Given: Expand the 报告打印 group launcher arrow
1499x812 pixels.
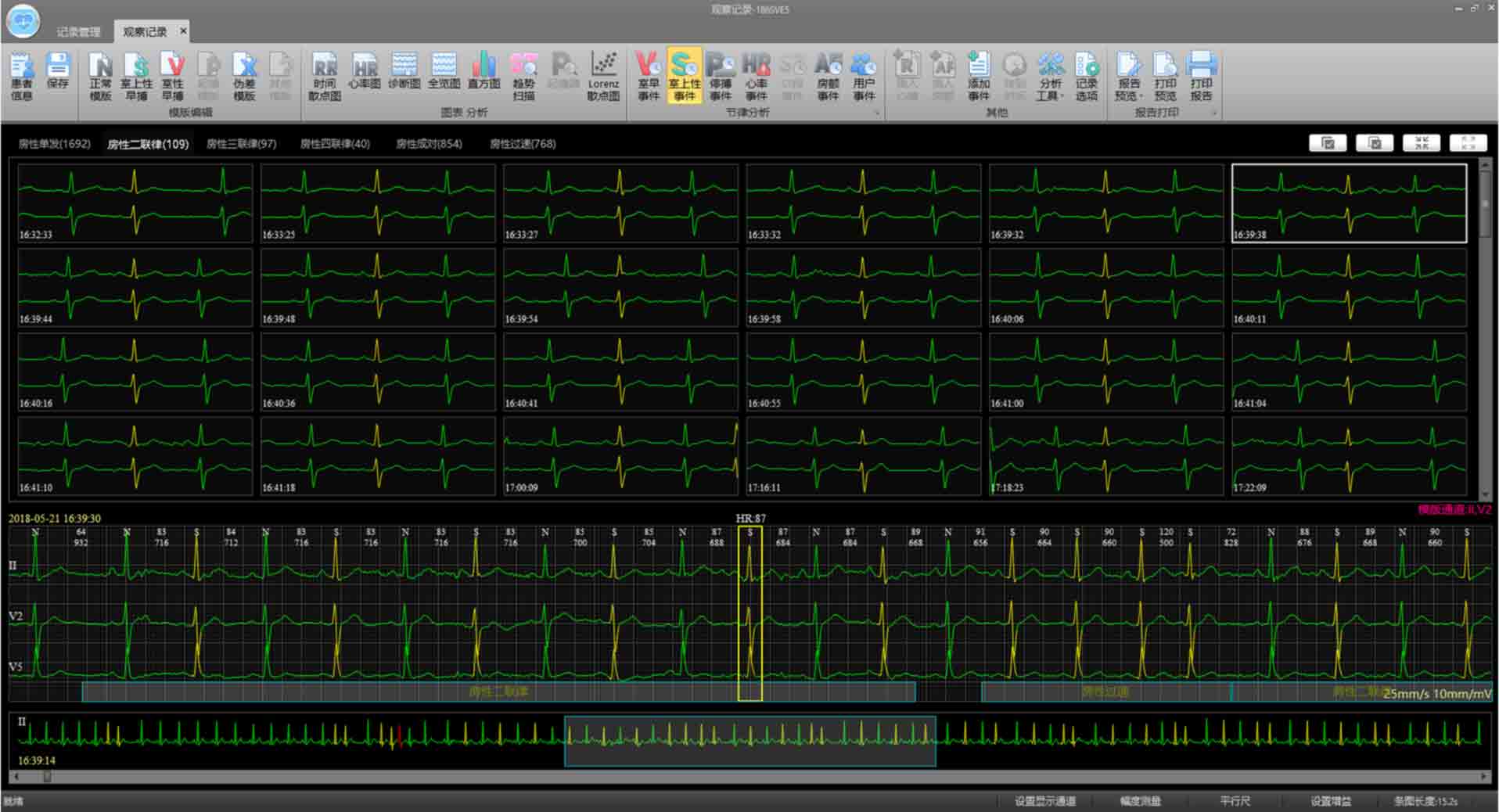Looking at the screenshot, I should click(x=1214, y=113).
